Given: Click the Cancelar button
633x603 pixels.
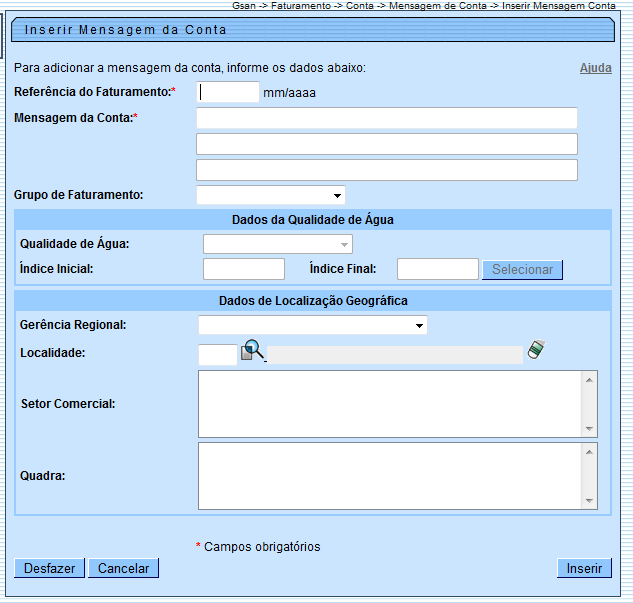Looking at the screenshot, I should [123, 568].
